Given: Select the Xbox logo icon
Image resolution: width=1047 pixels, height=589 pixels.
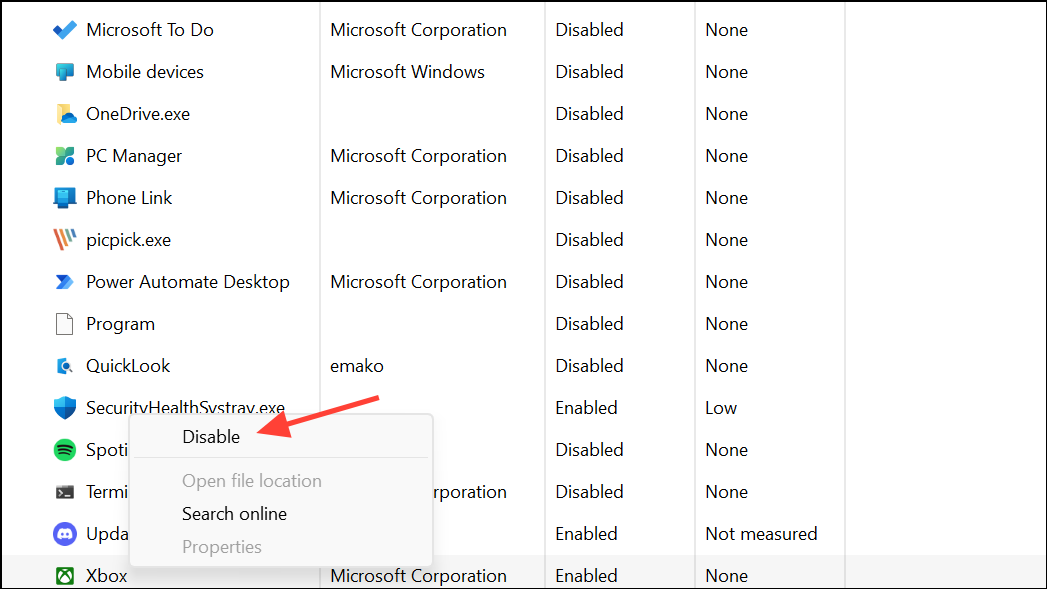Looking at the screenshot, I should tap(65, 576).
